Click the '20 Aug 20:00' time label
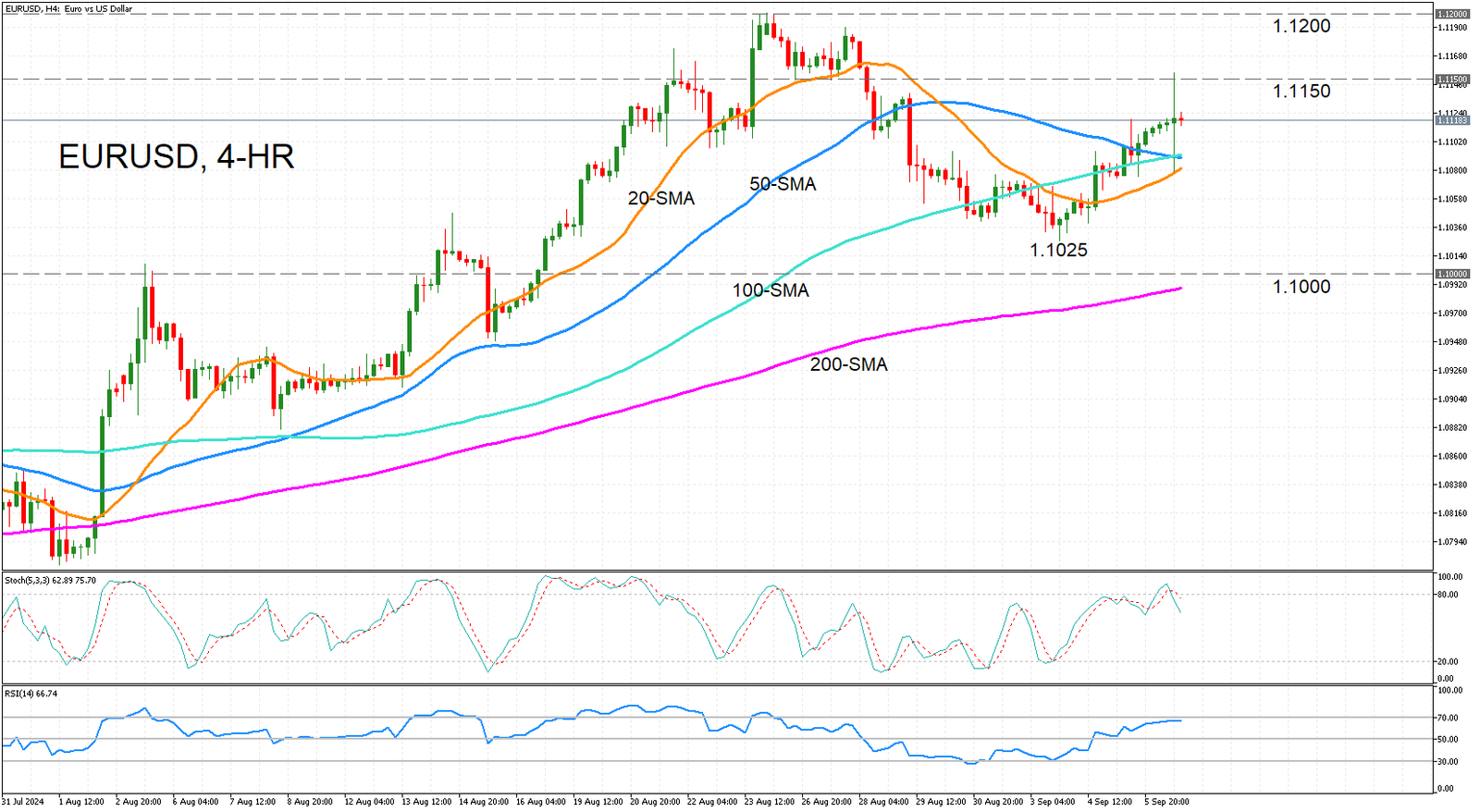Viewport: 1480px width, 812px height. coord(655,802)
